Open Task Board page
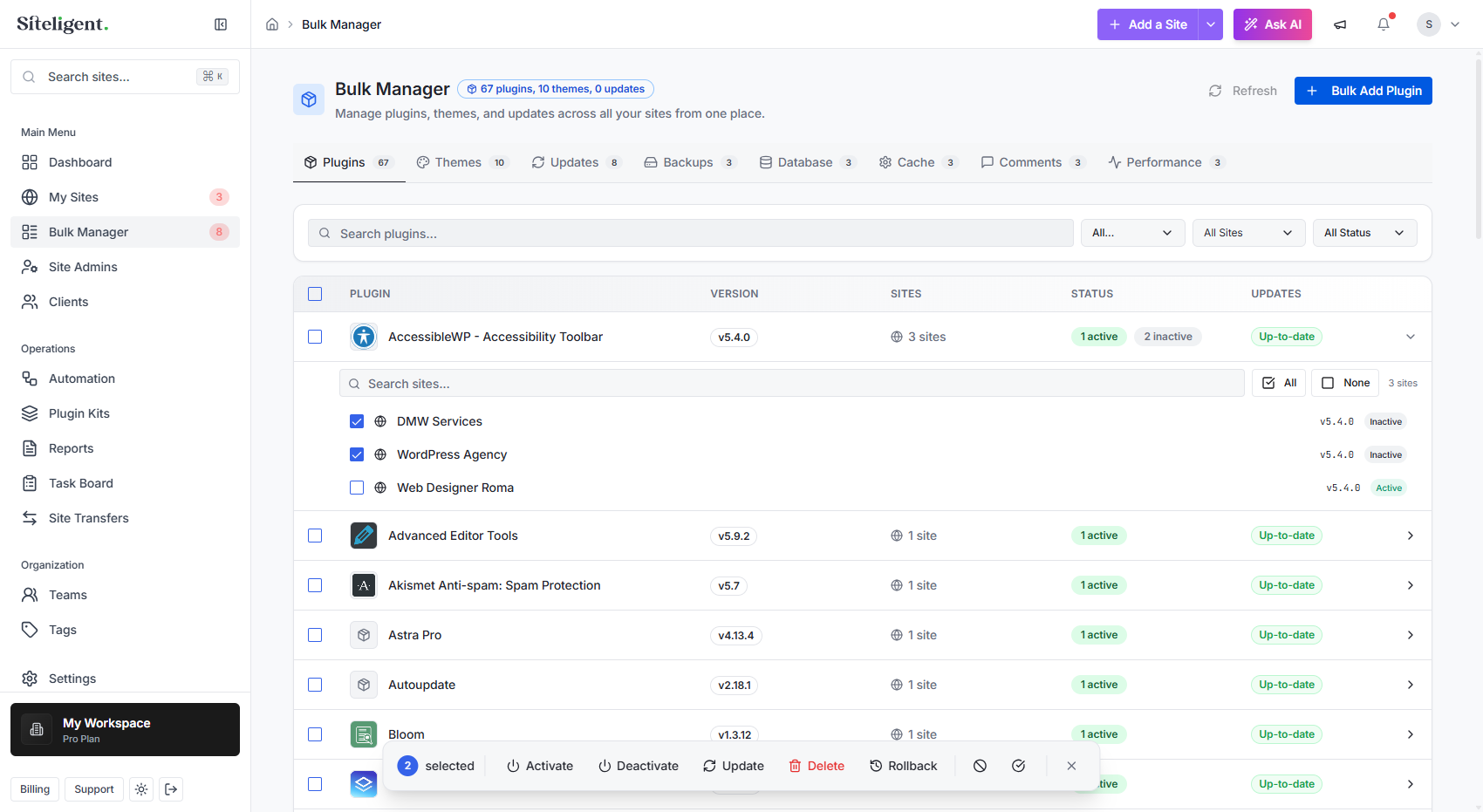The width and height of the screenshot is (1483, 812). pos(125,483)
